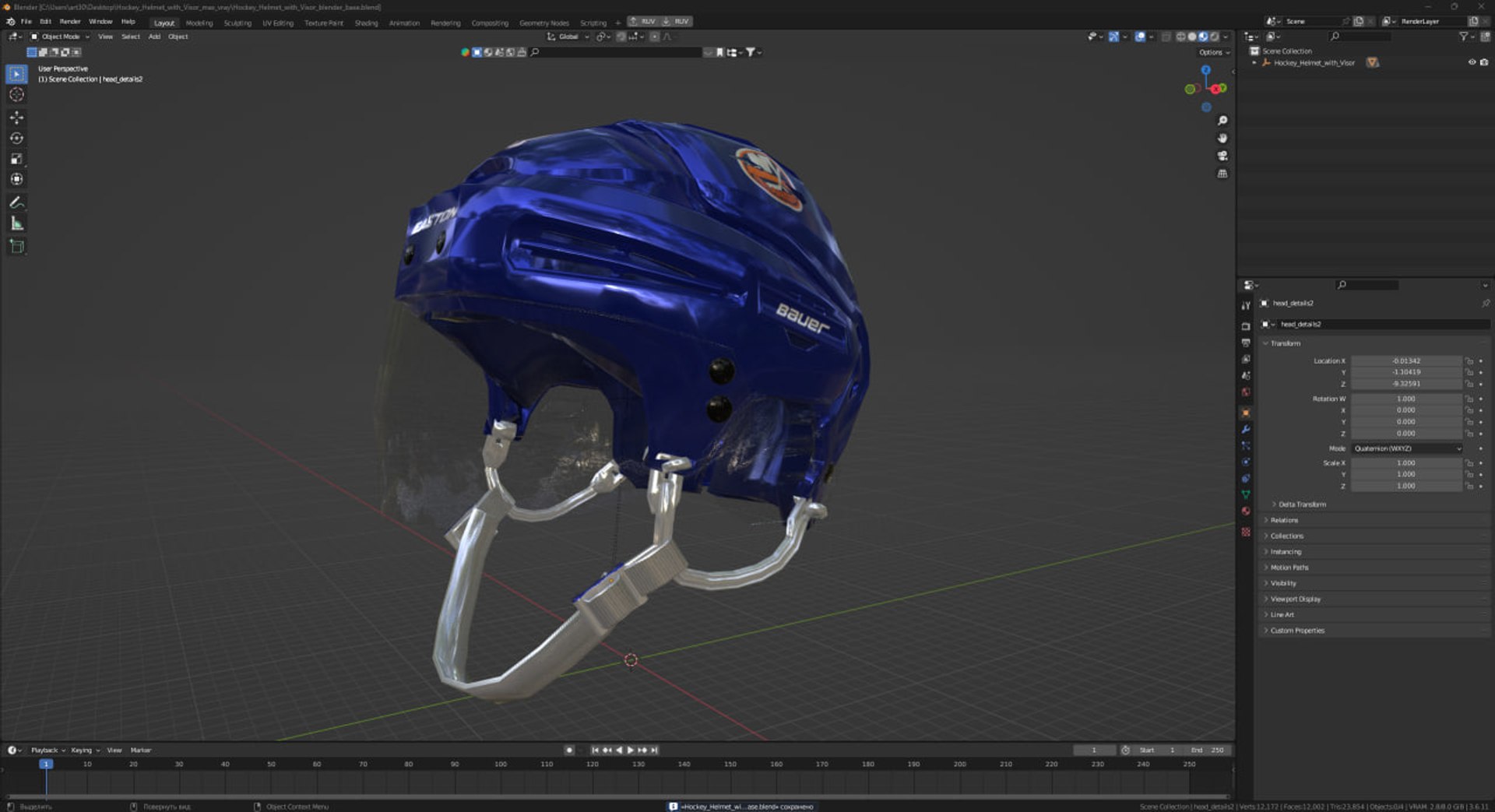Click the pan view hand icon
The image size is (1495, 812).
1222,139
